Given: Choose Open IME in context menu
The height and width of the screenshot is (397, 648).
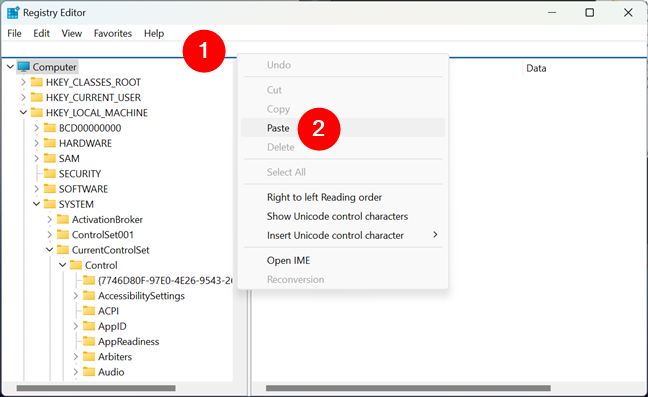Looking at the screenshot, I should pos(343,260).
